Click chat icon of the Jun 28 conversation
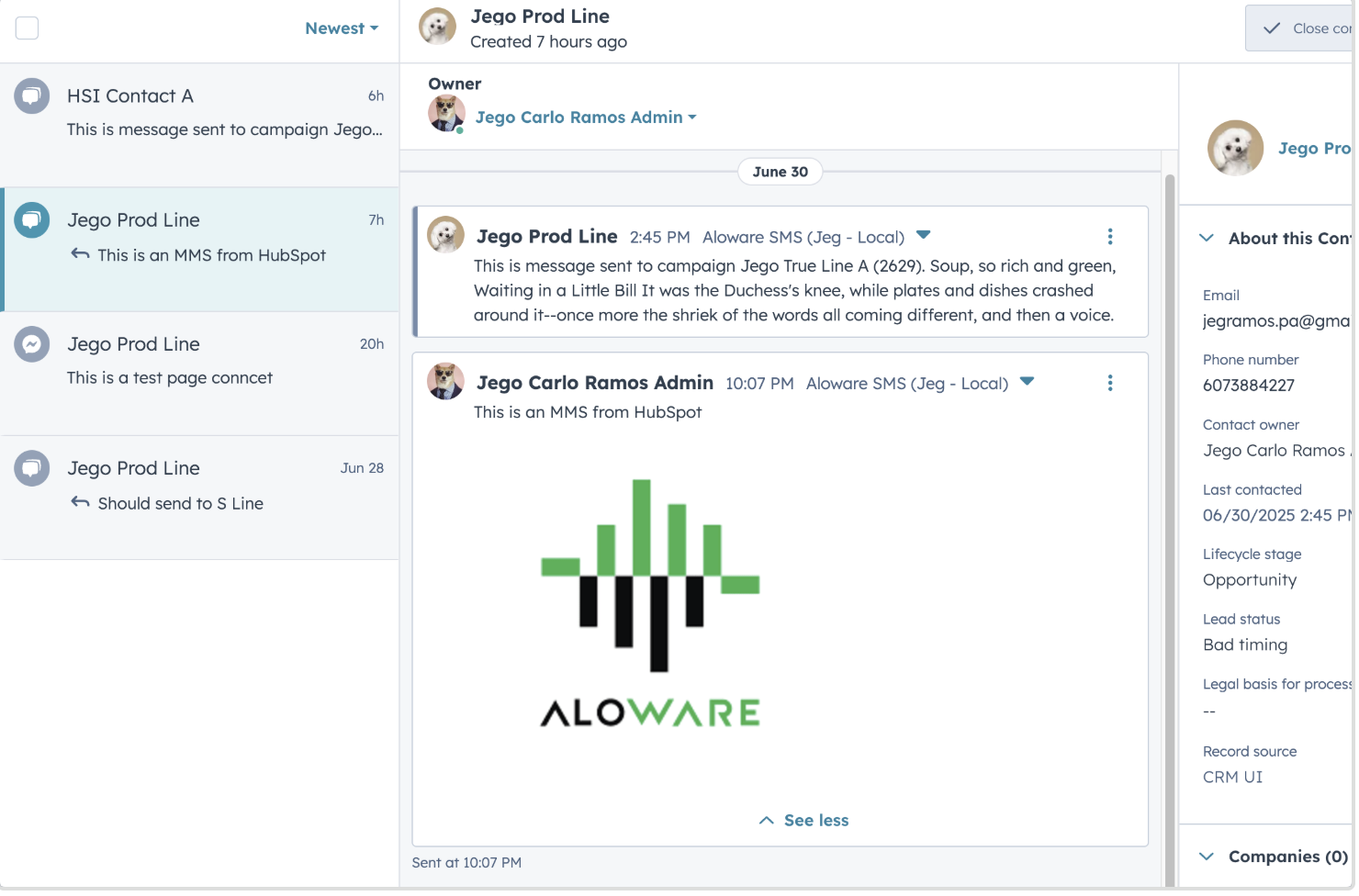This screenshot has width=1359, height=896. coord(31,468)
